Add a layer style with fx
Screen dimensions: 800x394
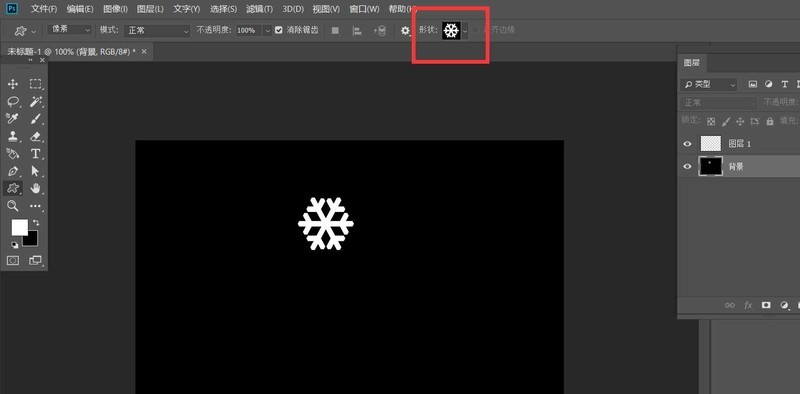tap(748, 305)
